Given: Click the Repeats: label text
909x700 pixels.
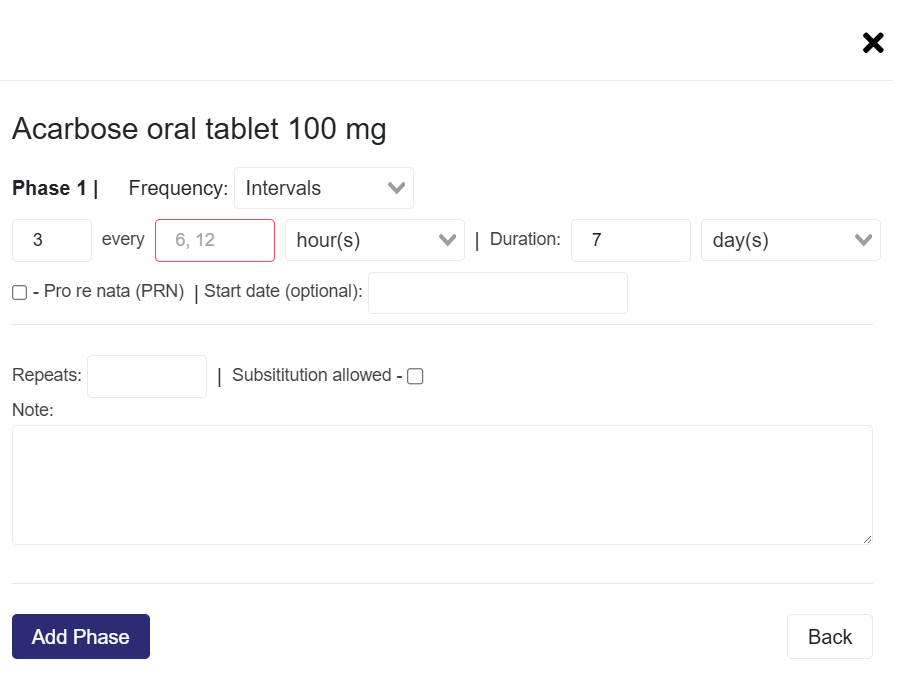Looking at the screenshot, I should 47,376.
